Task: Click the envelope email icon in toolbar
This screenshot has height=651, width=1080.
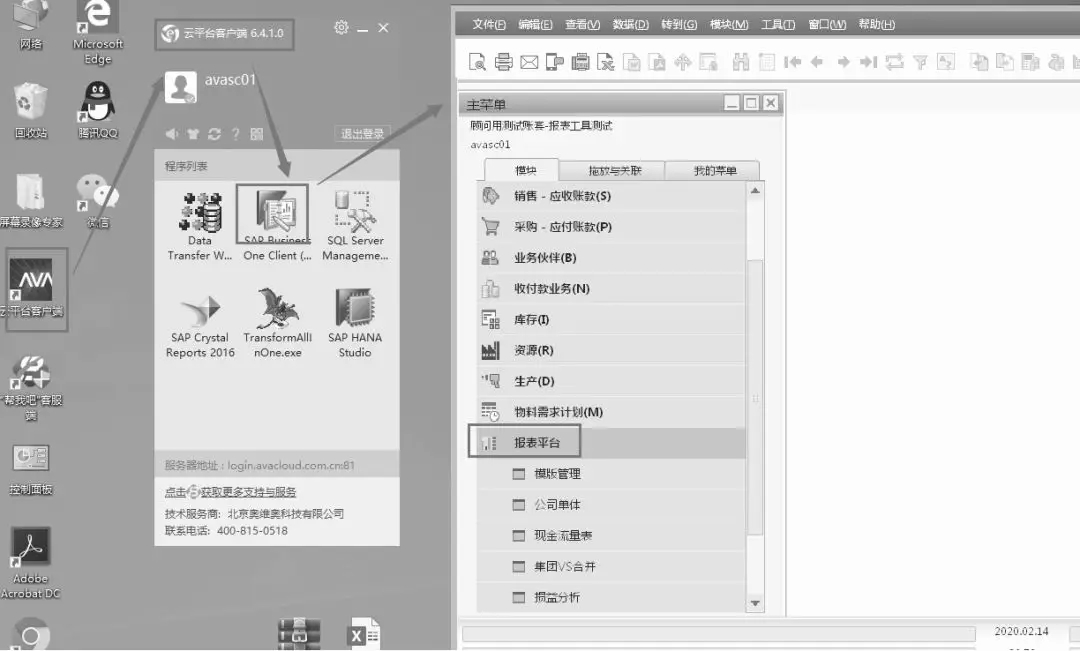Action: (x=529, y=62)
